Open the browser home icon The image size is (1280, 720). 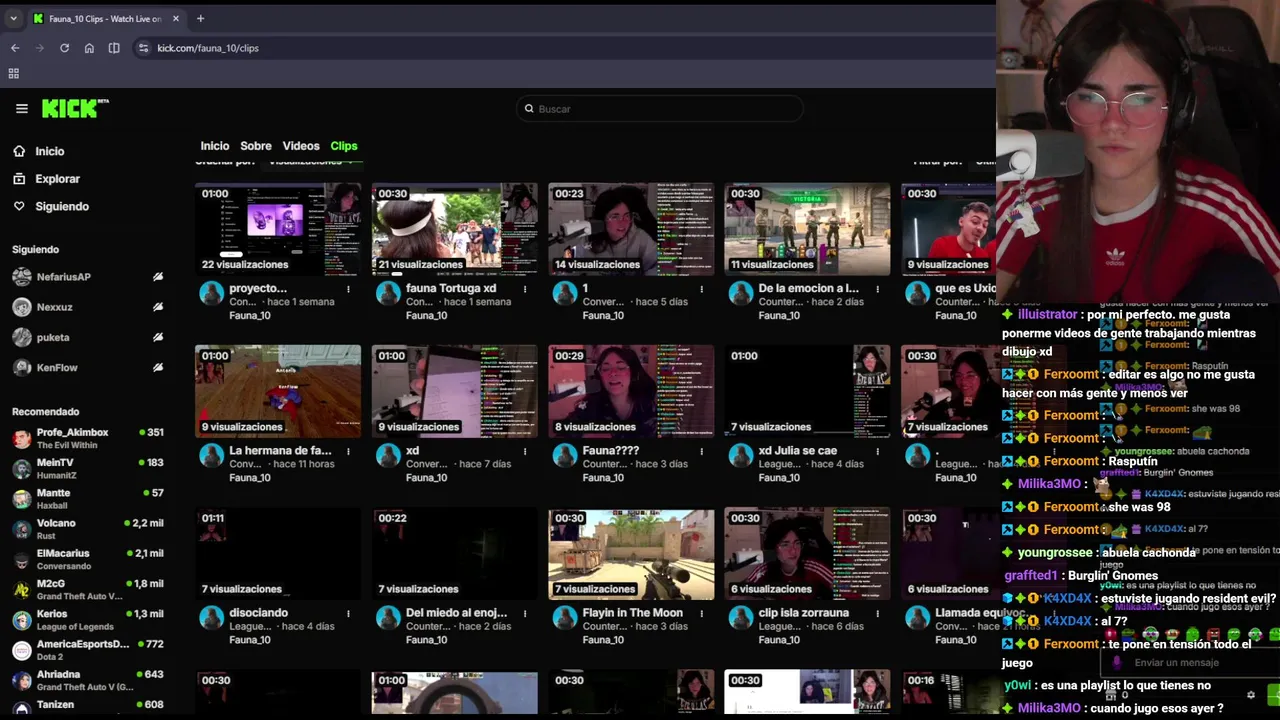tap(89, 48)
